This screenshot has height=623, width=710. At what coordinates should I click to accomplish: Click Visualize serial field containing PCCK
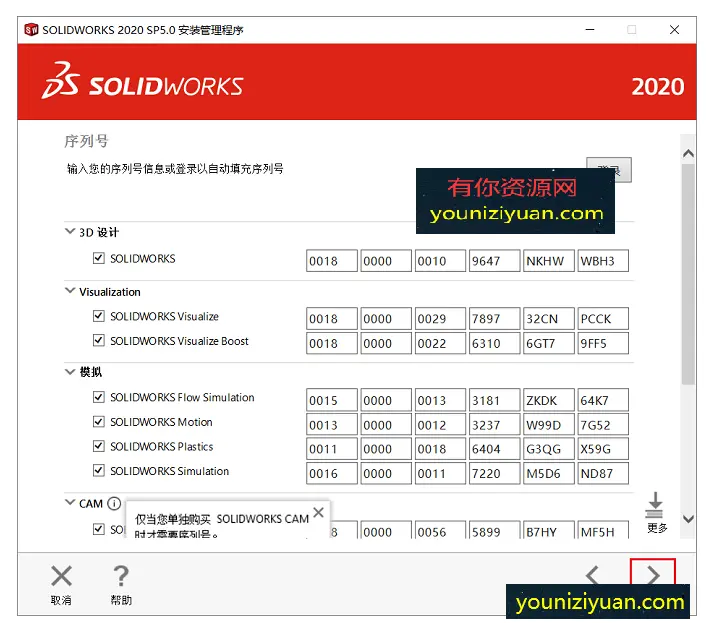[603, 319]
